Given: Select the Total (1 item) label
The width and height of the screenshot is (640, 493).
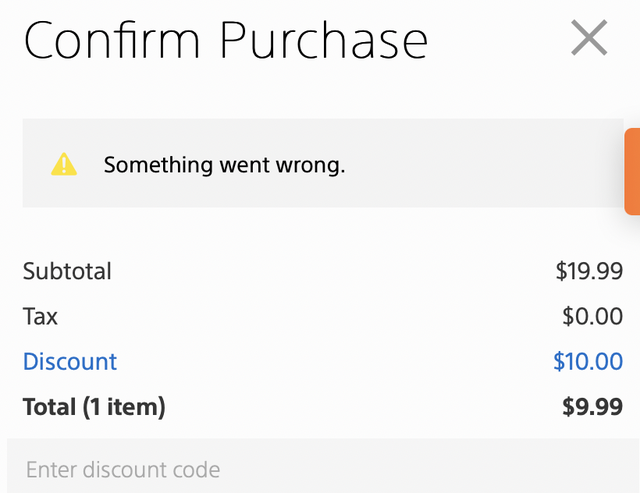Looking at the screenshot, I should 94,407.
